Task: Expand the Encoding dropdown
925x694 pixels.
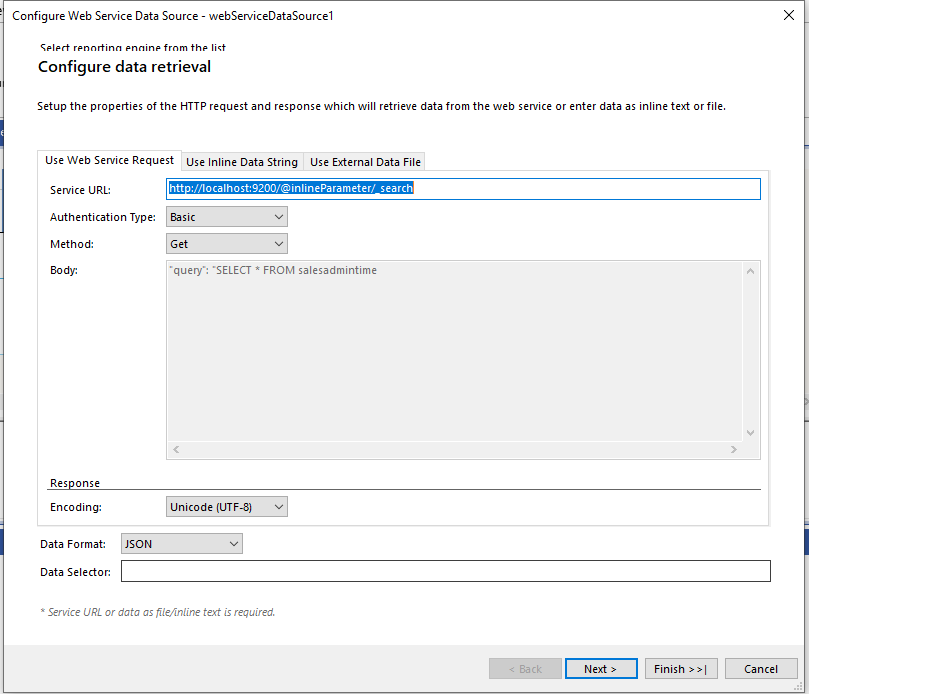Action: tap(227, 507)
